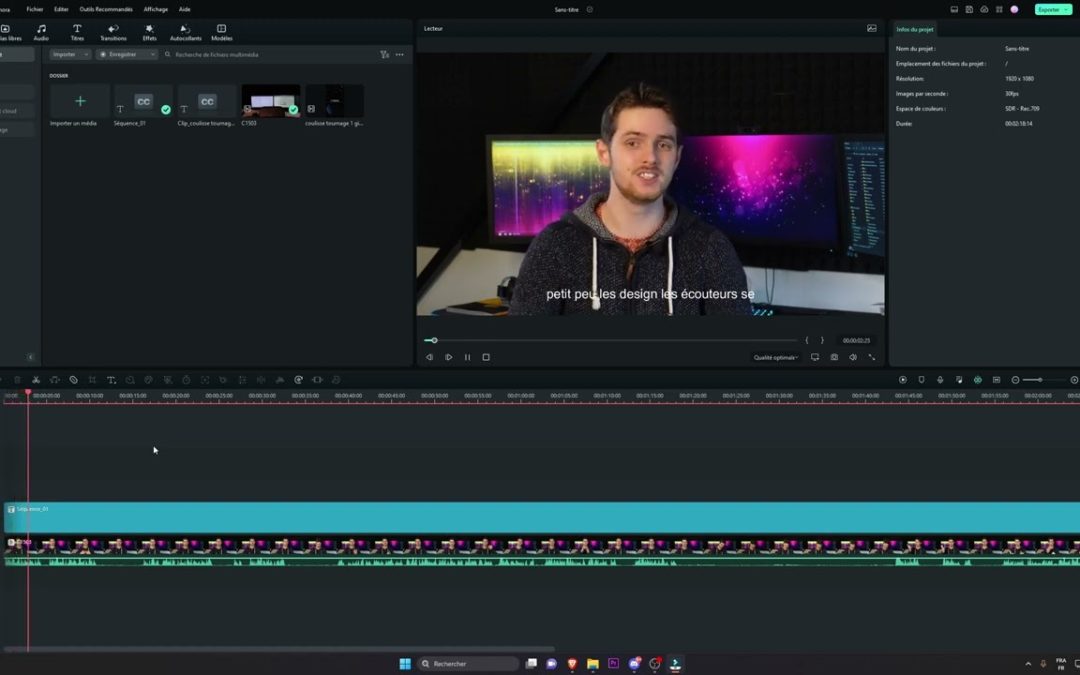Click the microphone voiceover icon
Viewport: 1080px width, 675px height.
pos(939,380)
